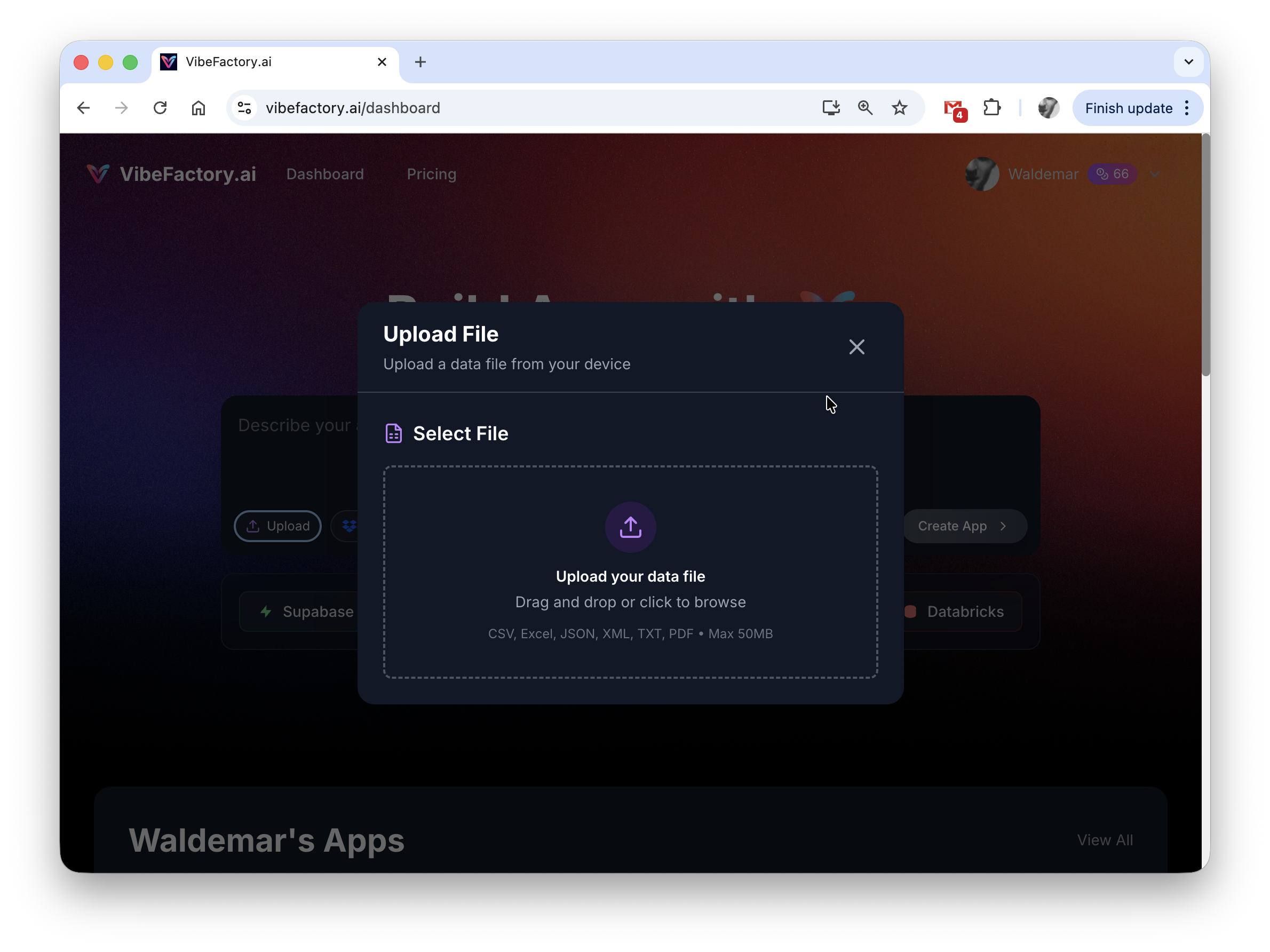The image size is (1270, 952).
Task: Click the purple upload arrow icon
Action: click(x=630, y=527)
